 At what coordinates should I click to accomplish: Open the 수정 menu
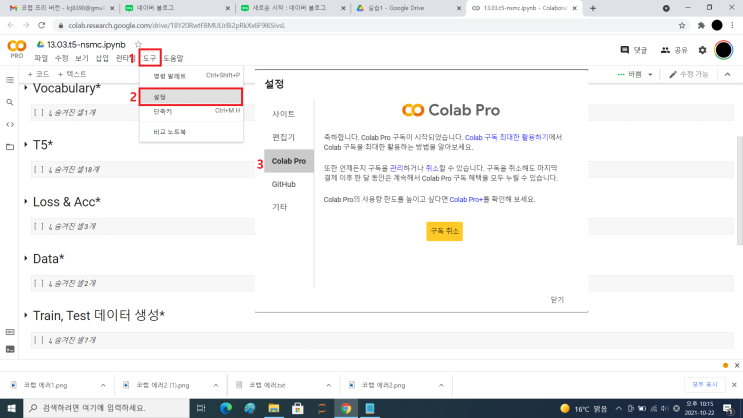click(x=62, y=58)
